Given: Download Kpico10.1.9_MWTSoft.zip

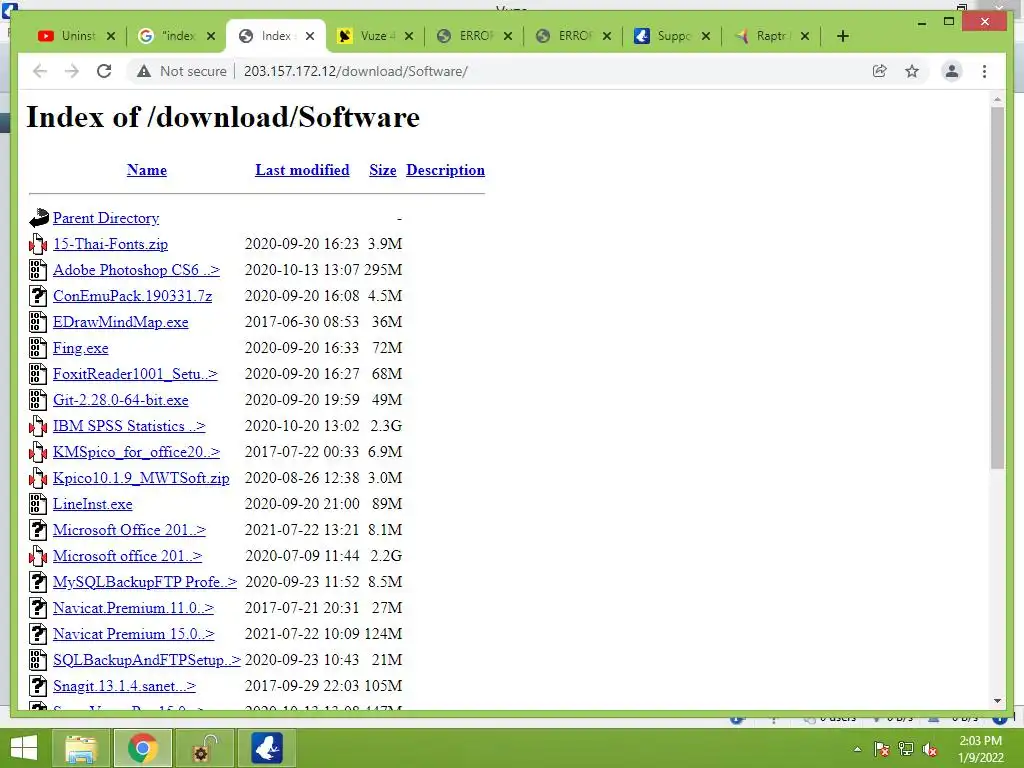Looking at the screenshot, I should tap(141, 478).
